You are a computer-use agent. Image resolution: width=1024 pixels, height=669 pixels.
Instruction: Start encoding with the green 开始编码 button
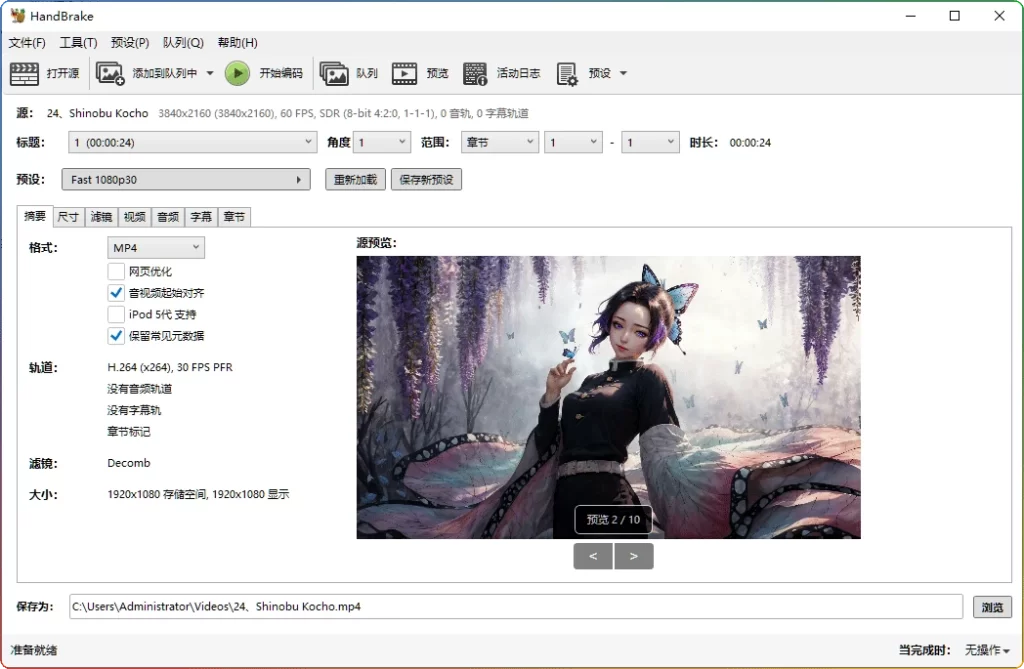coord(236,72)
